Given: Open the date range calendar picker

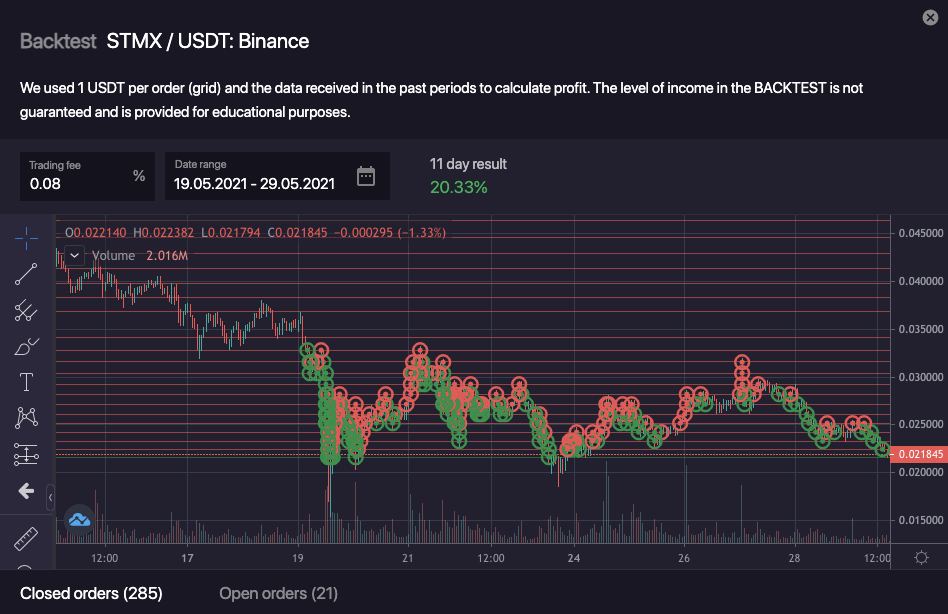Looking at the screenshot, I should pyautogui.click(x=366, y=177).
